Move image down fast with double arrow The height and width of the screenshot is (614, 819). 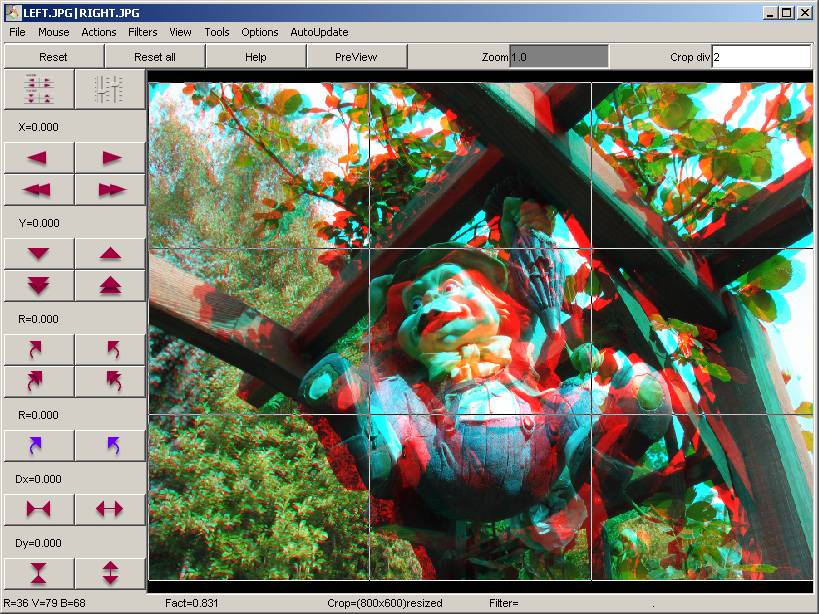pos(39,286)
